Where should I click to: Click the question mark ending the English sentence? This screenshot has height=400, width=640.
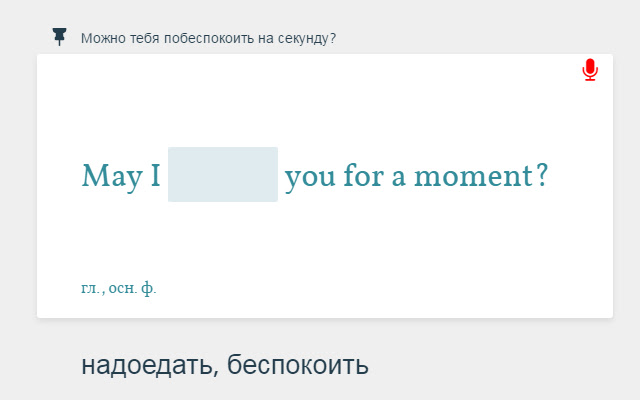(x=541, y=177)
